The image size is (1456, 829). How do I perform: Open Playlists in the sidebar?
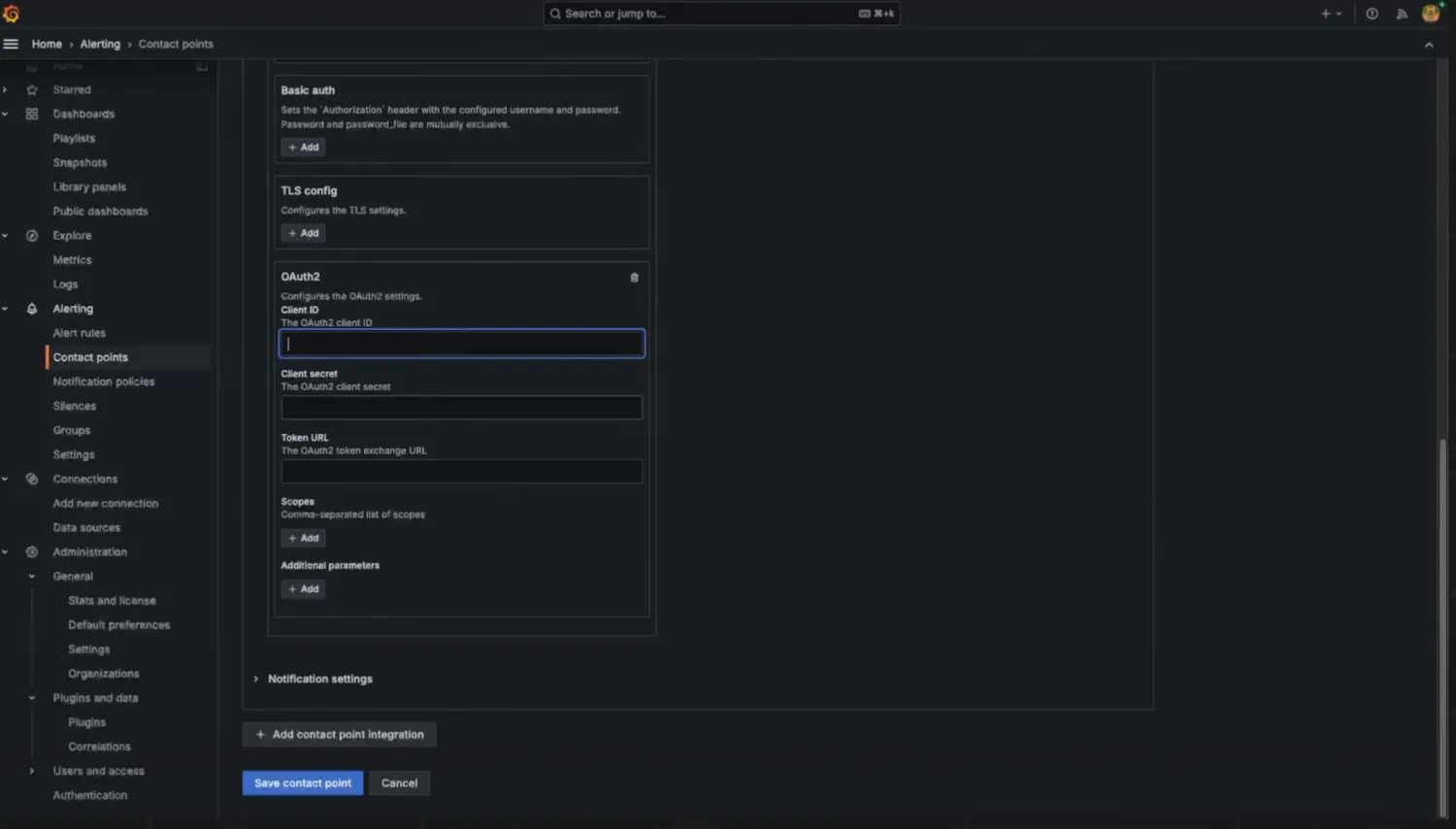74,138
